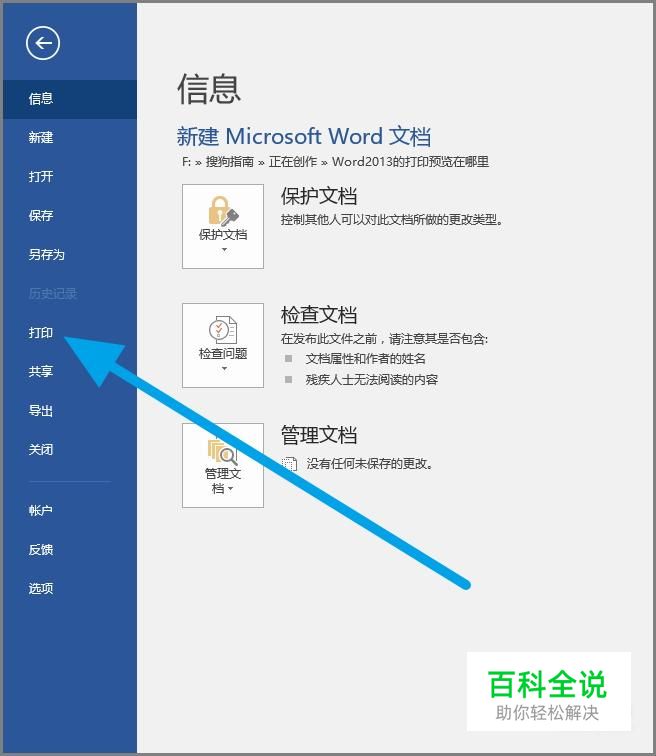Screen dimensions: 656x756
Task: Click the unsaved-changes document icon
Action: [x=289, y=464]
